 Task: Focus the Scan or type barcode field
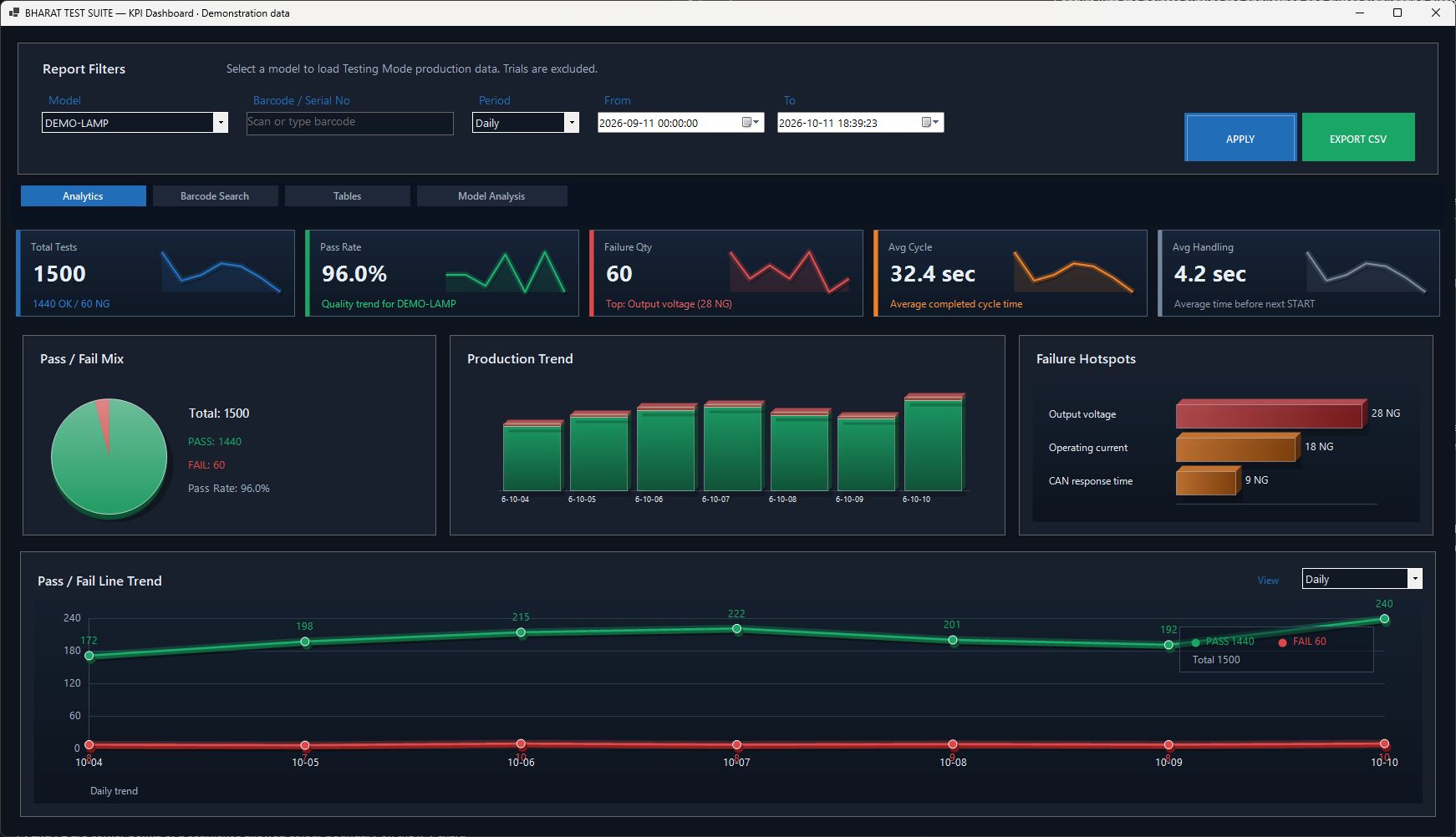coord(350,123)
